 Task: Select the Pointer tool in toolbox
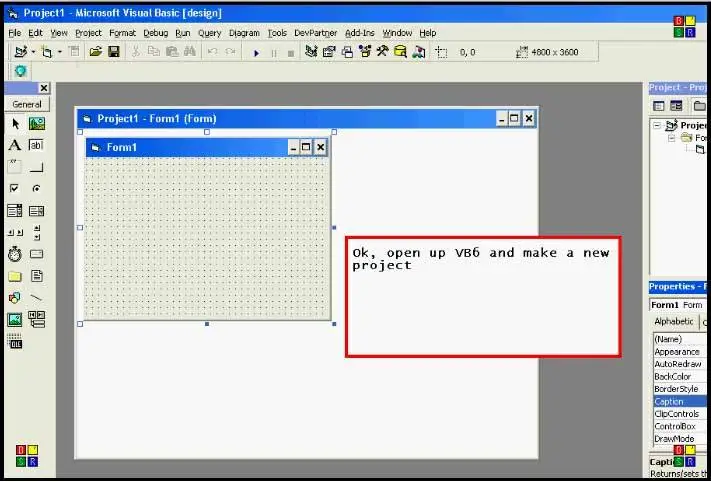[x=15, y=123]
